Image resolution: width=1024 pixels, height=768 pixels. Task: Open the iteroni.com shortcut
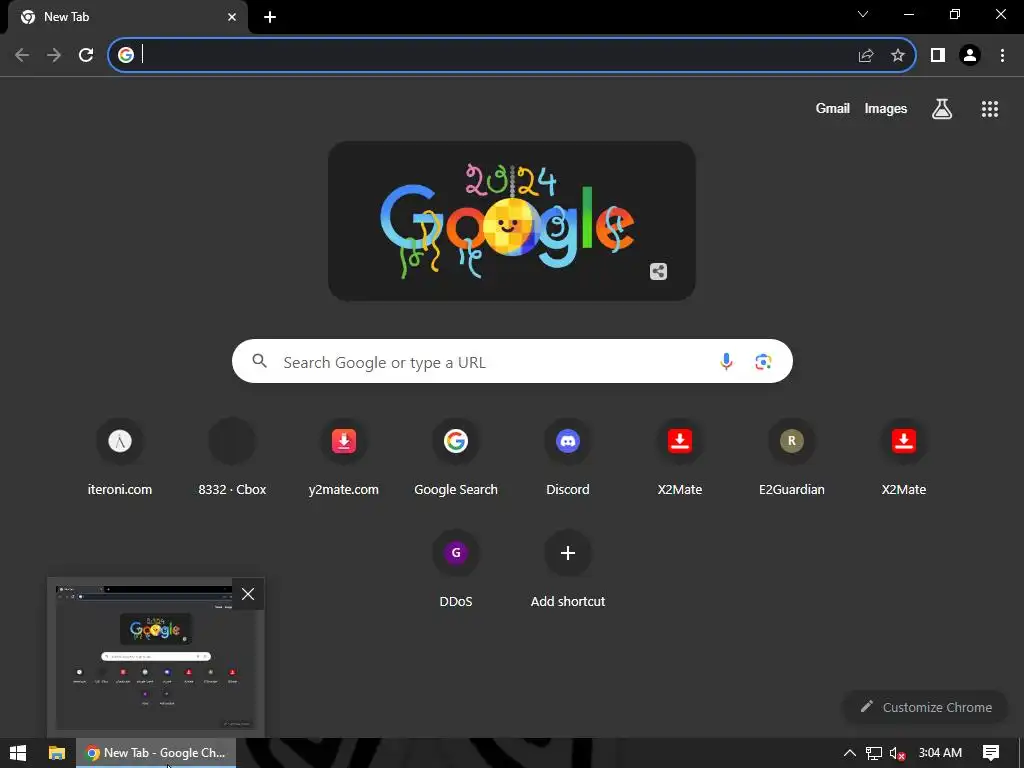coord(120,457)
